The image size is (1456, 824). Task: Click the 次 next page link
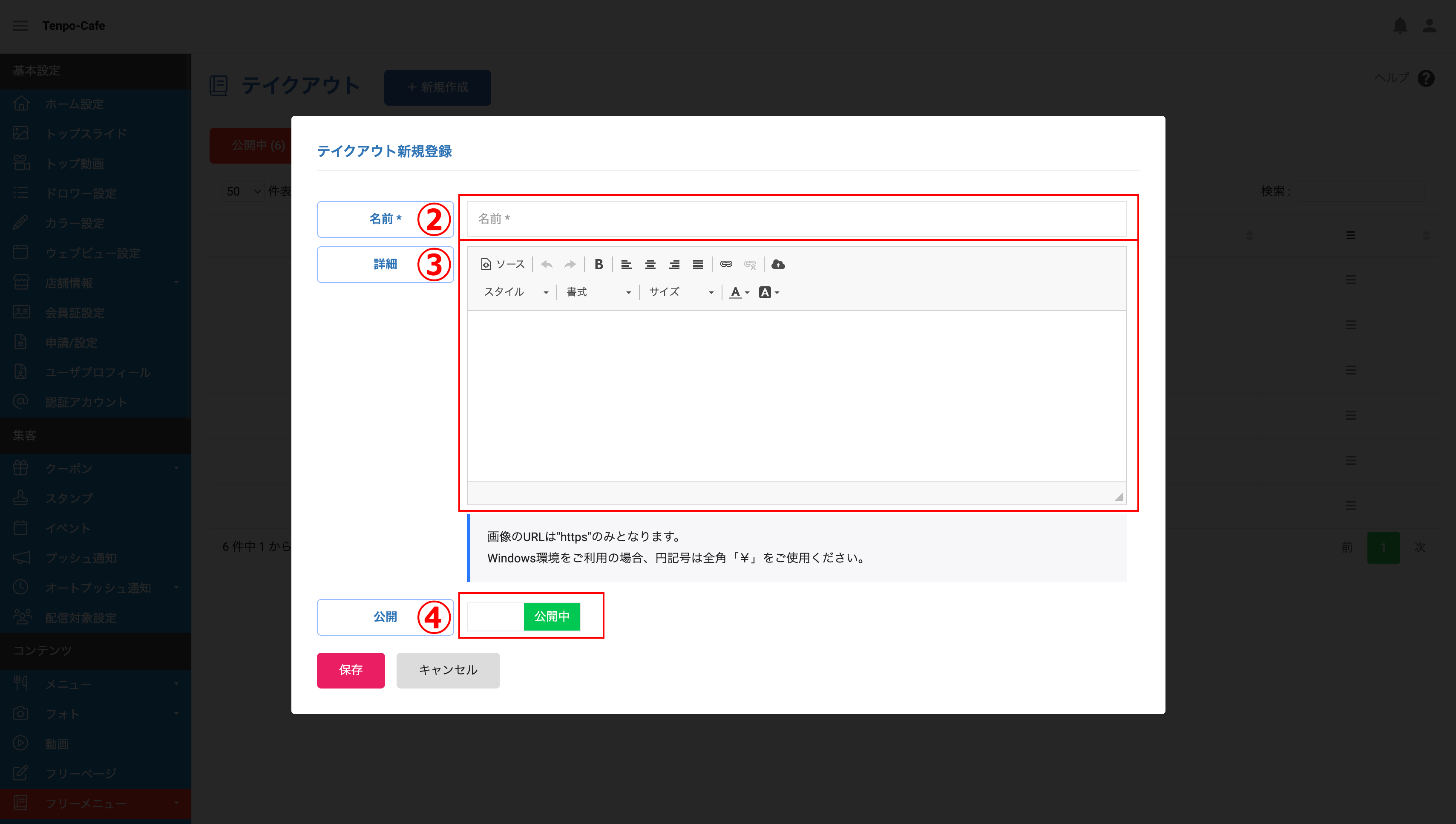[1419, 547]
